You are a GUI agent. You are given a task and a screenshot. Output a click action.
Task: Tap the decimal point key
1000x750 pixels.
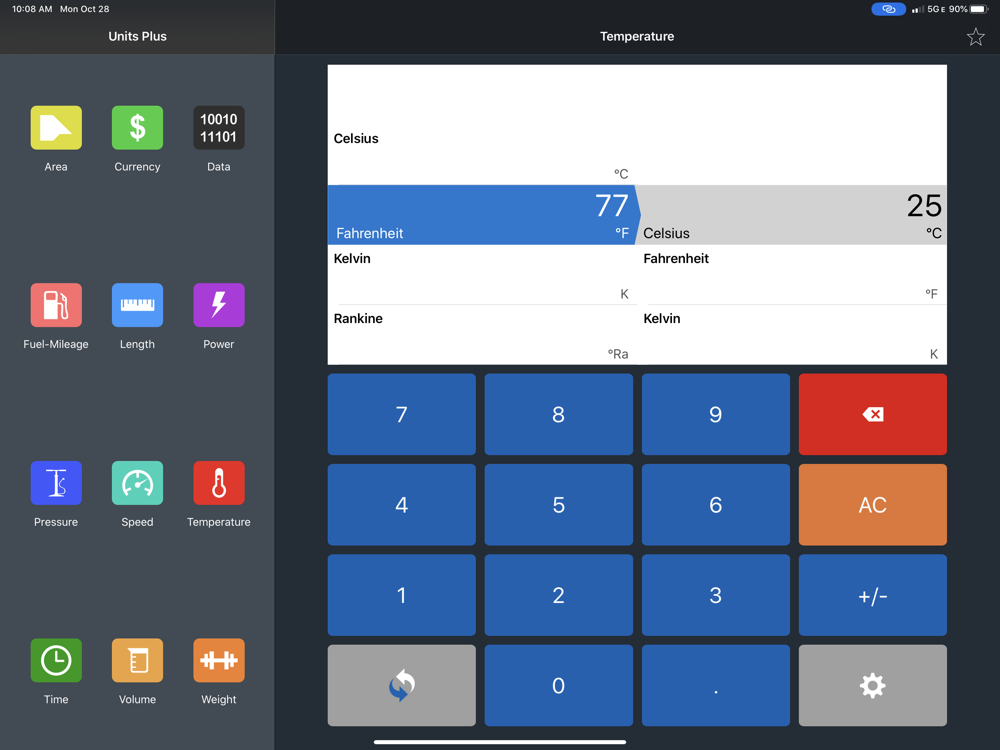coord(716,686)
